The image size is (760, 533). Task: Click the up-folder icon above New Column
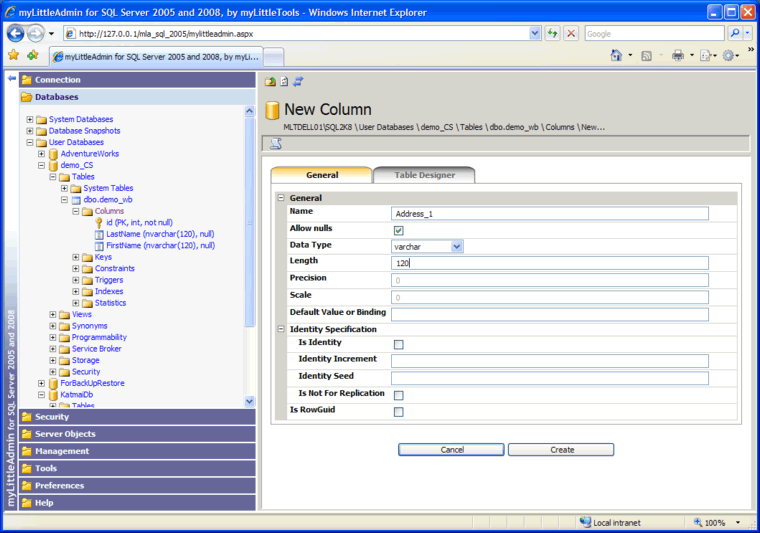[270, 81]
